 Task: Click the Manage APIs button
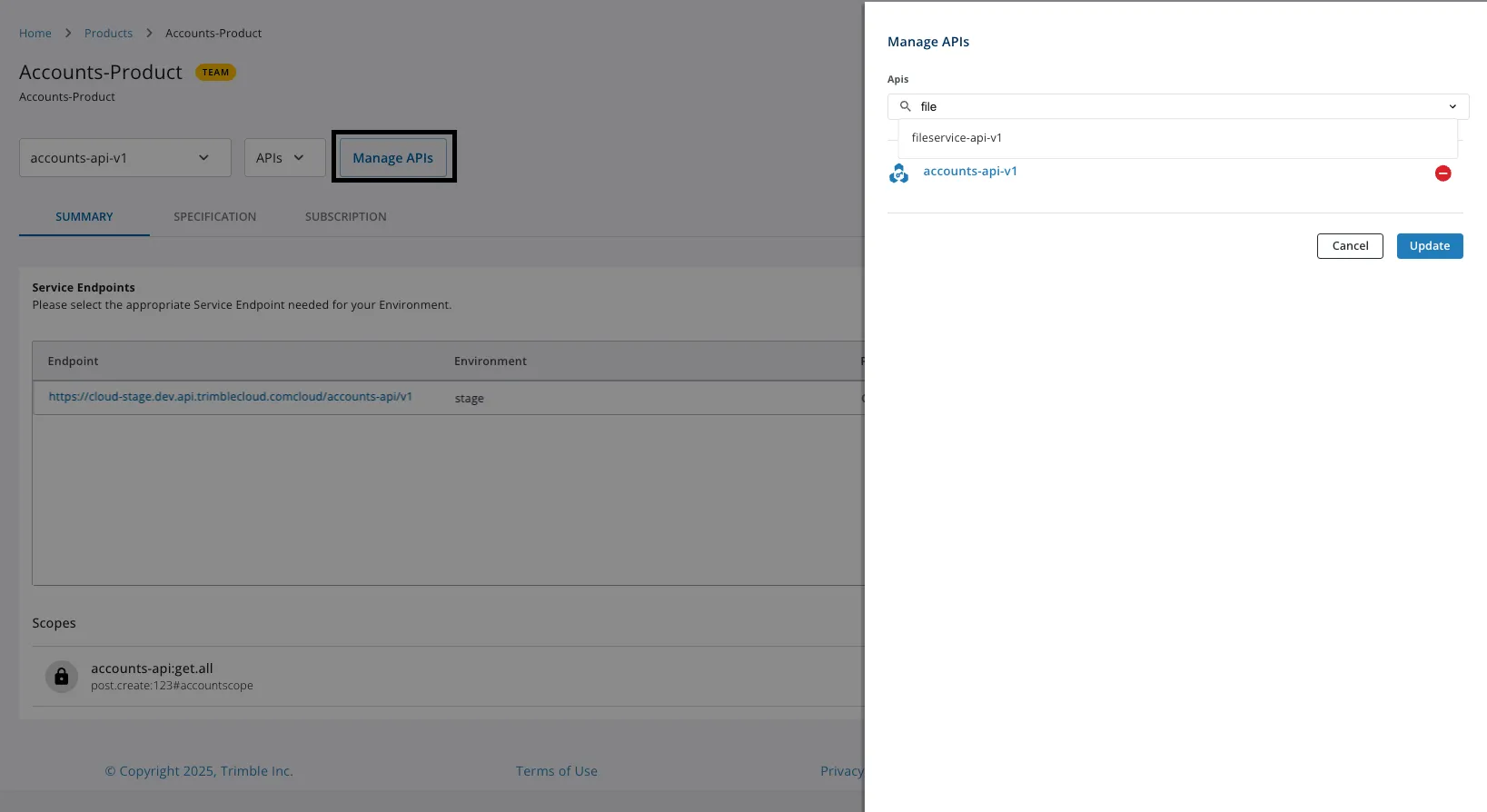pyautogui.click(x=393, y=158)
